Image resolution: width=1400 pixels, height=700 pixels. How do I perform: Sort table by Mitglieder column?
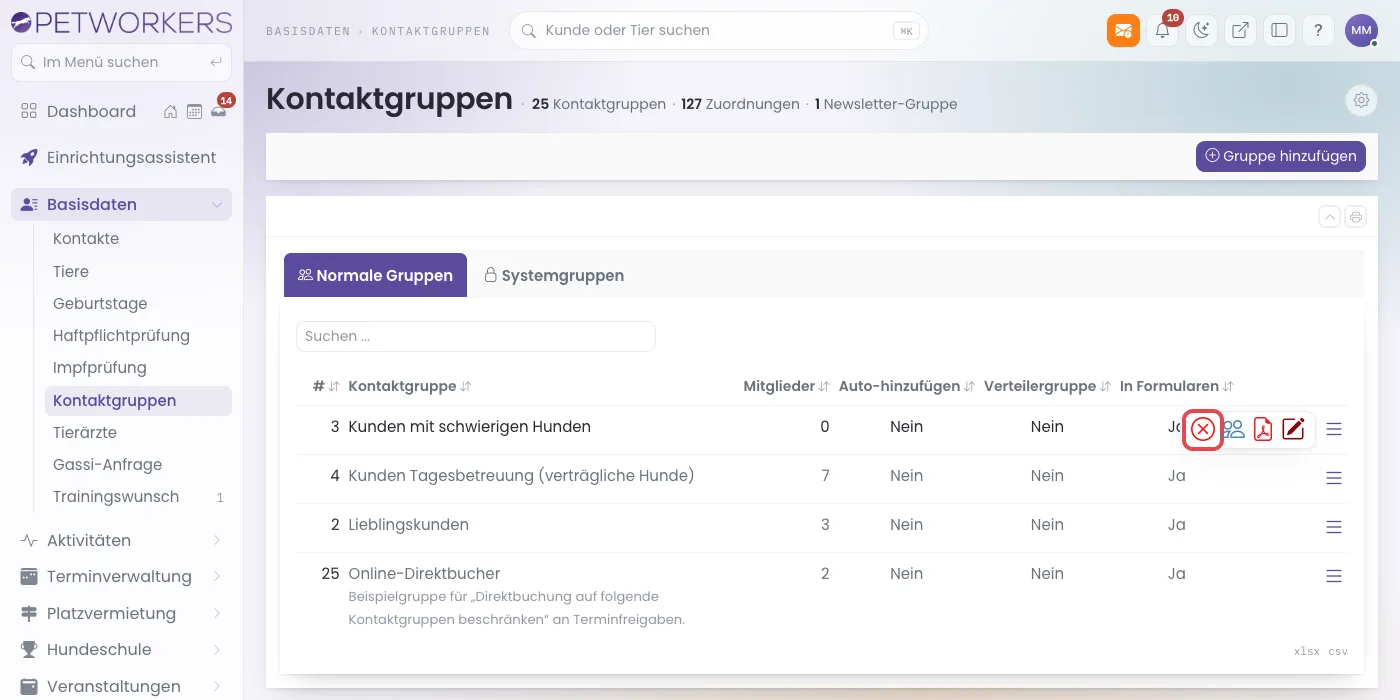tap(786, 386)
